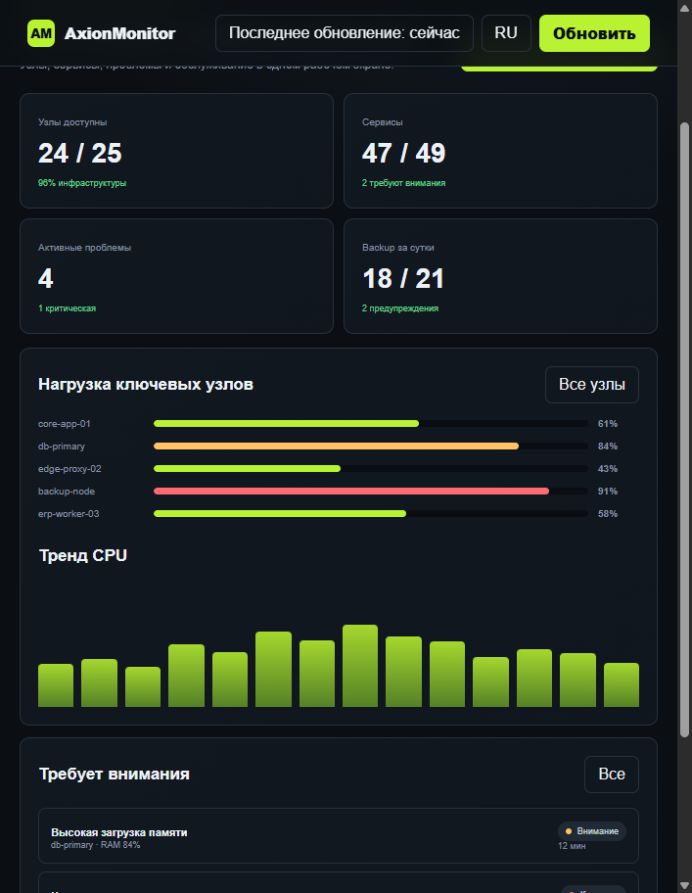The width and height of the screenshot is (692, 893).
Task: Click the first bar in Тренд CPU chart
Action: click(55, 685)
